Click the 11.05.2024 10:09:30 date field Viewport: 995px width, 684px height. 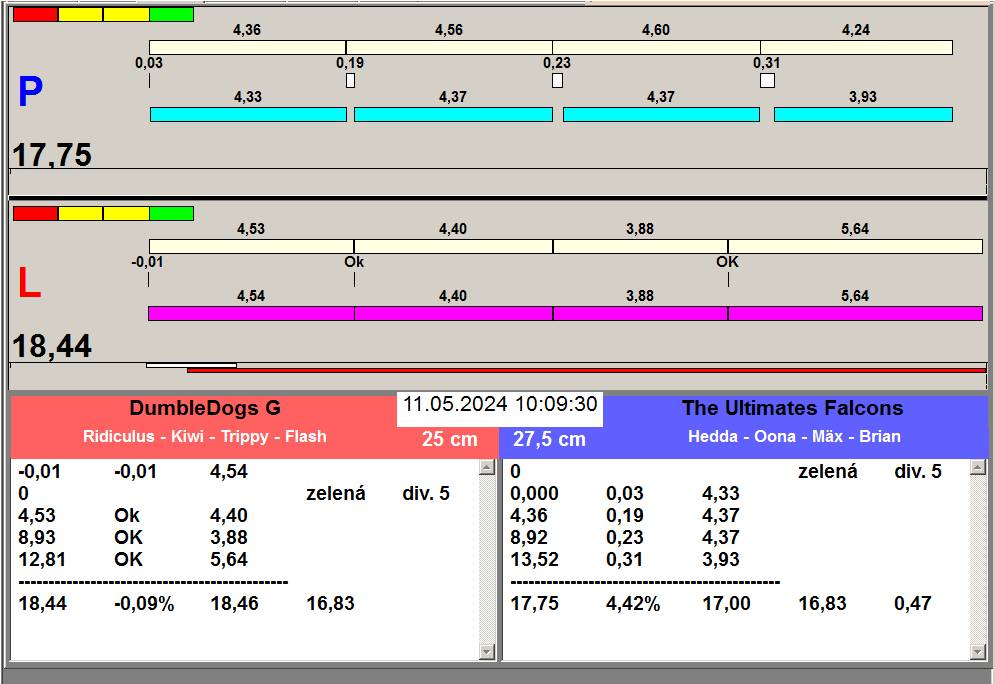(500, 405)
